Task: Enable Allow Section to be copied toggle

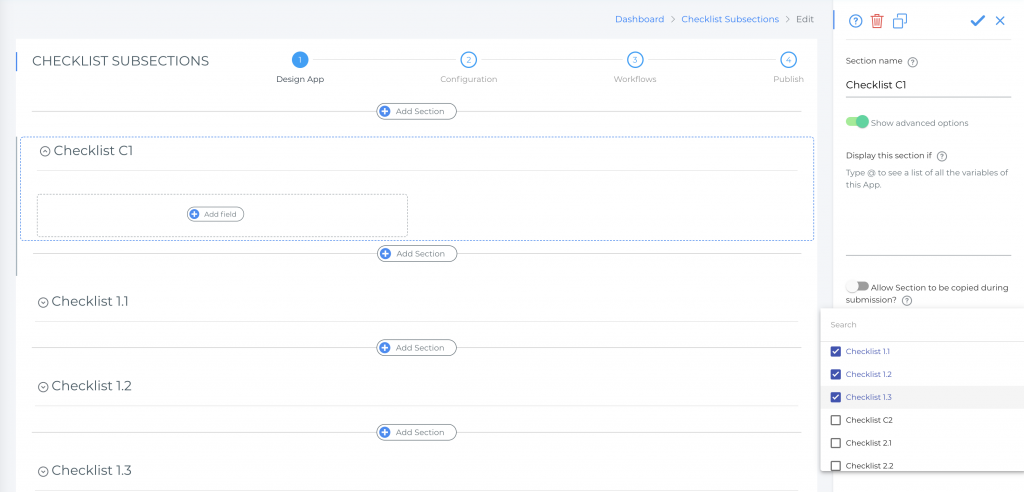Action: (x=857, y=287)
